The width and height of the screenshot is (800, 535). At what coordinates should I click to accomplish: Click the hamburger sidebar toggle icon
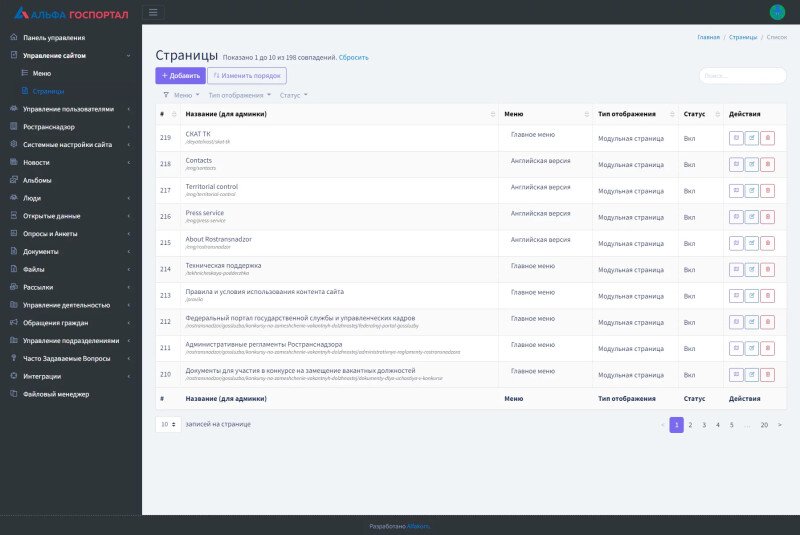153,12
